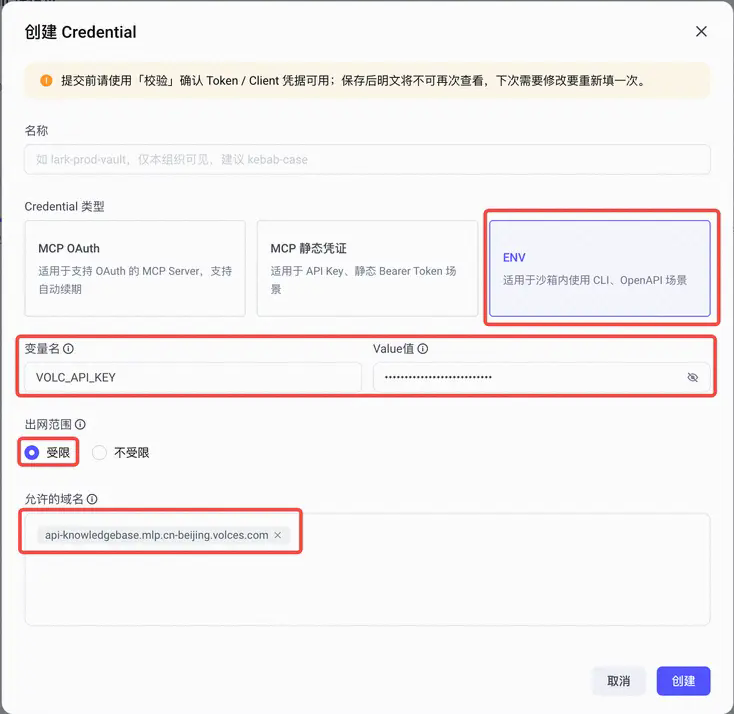This screenshot has height=714, width=734.
Task: Submit with the 创建 button
Action: (x=683, y=681)
